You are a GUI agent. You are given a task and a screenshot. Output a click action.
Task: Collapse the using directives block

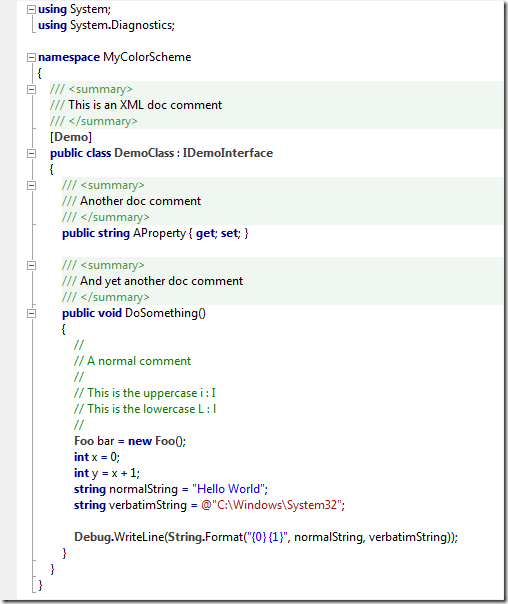coord(31,10)
